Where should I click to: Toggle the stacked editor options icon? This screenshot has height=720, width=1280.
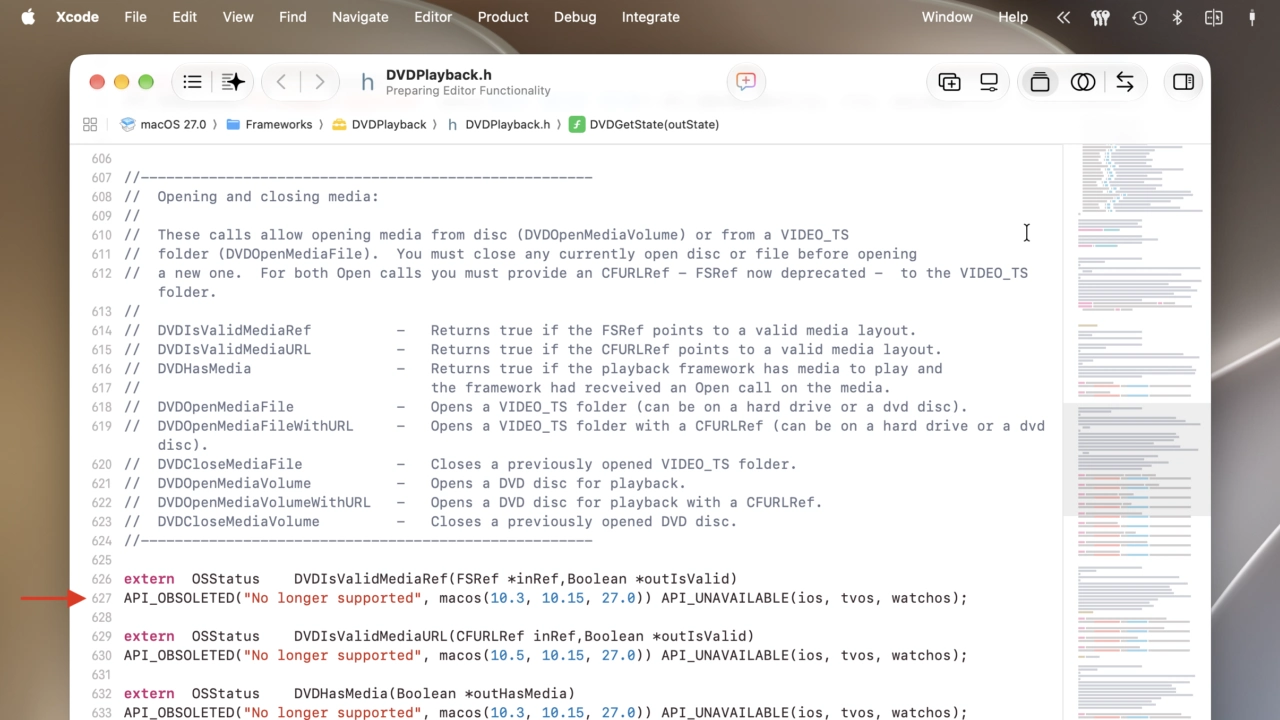click(x=1040, y=82)
